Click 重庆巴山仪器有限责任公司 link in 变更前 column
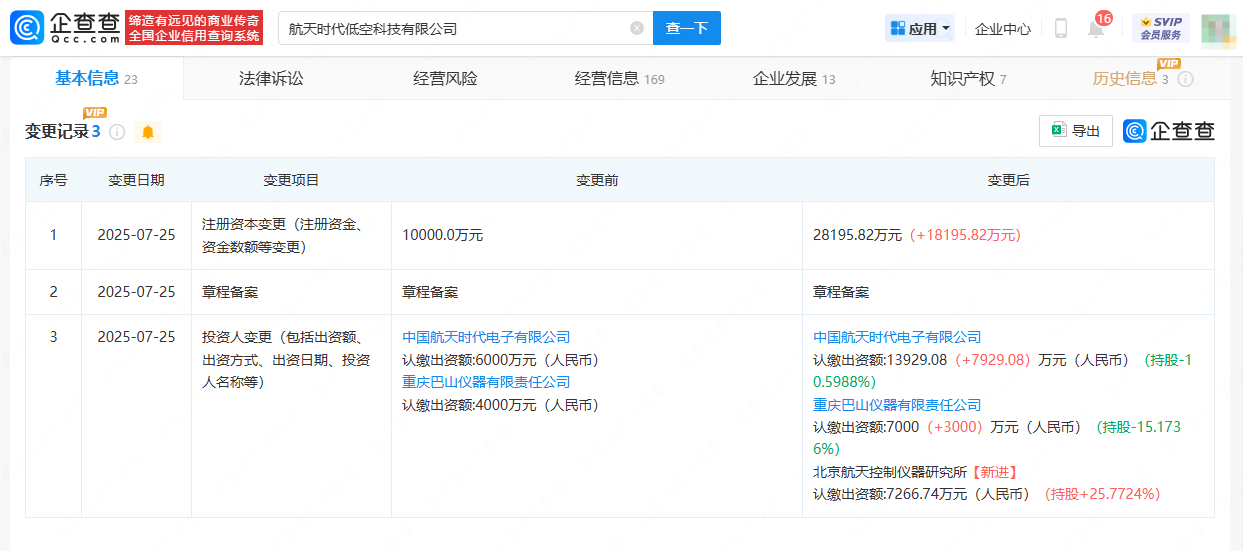 click(486, 382)
